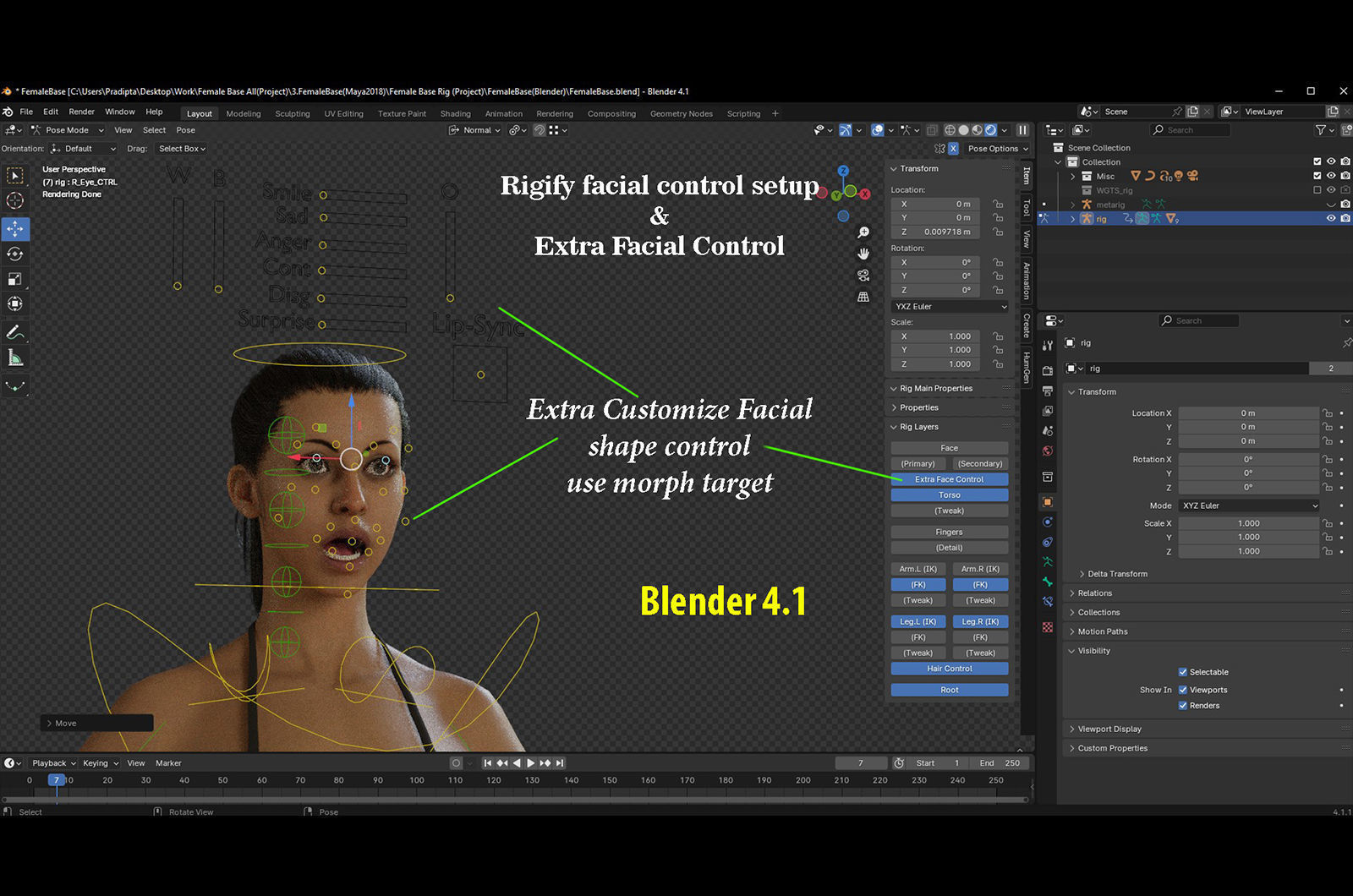Open the Pose menu in viewport header

click(185, 130)
